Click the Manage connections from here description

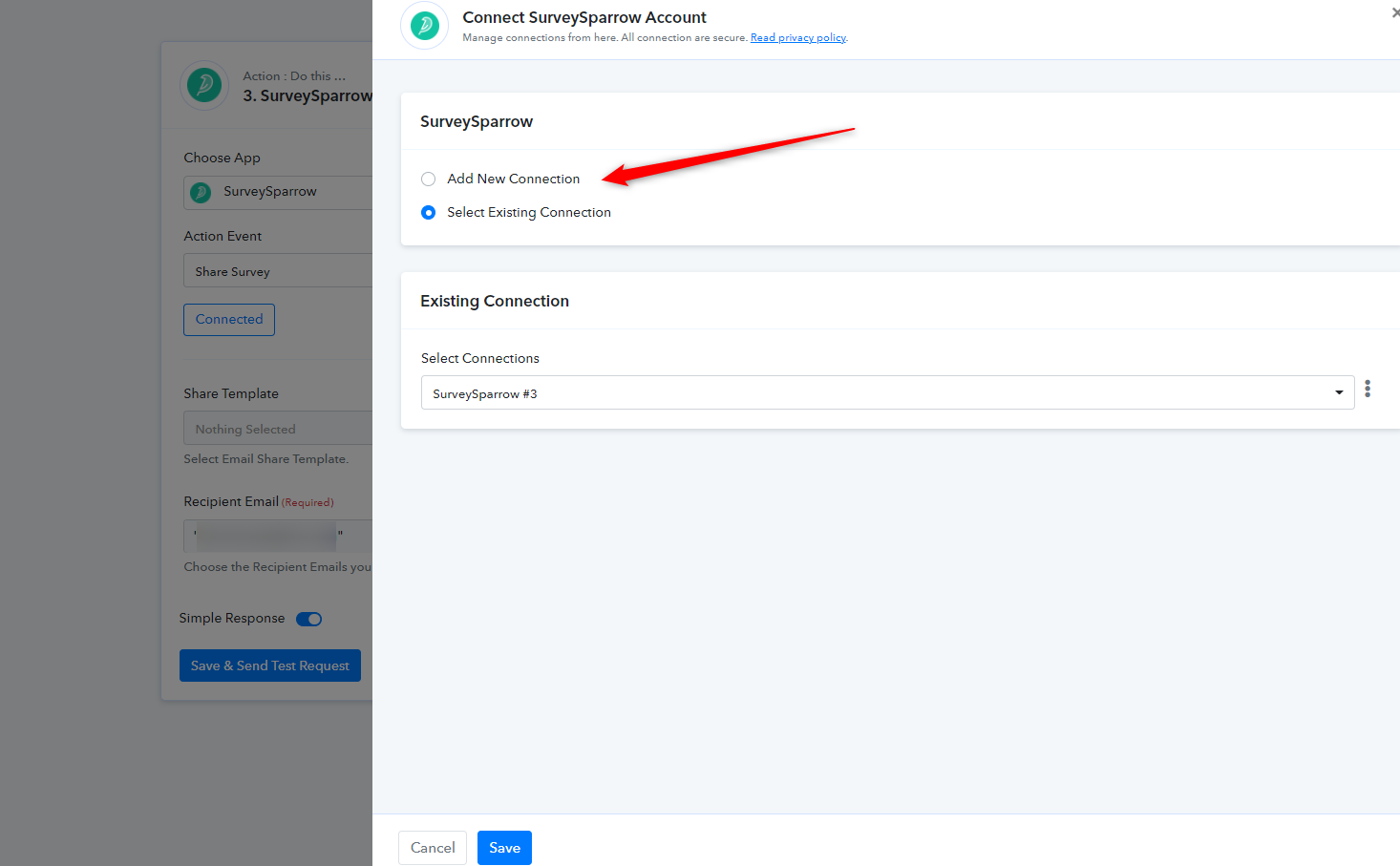[605, 38]
